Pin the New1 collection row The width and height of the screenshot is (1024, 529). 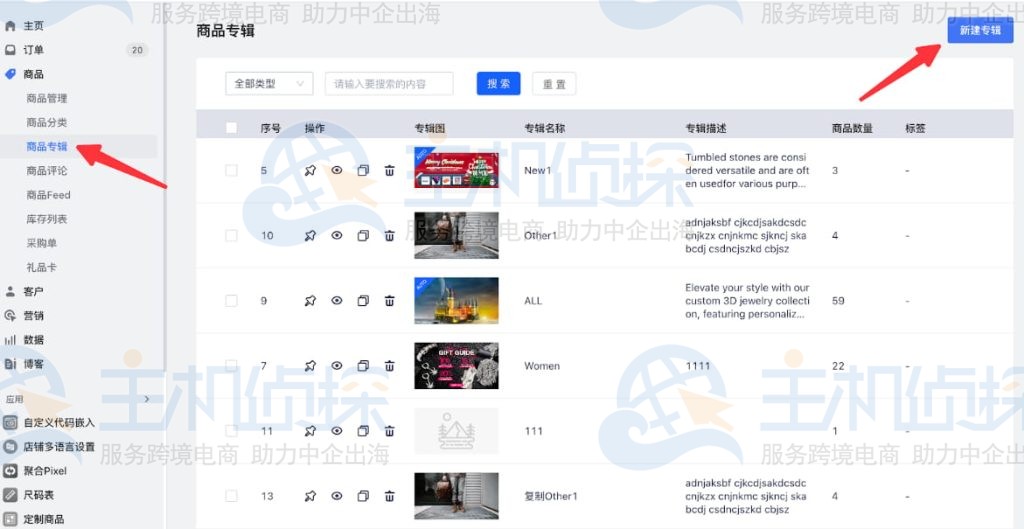310,170
